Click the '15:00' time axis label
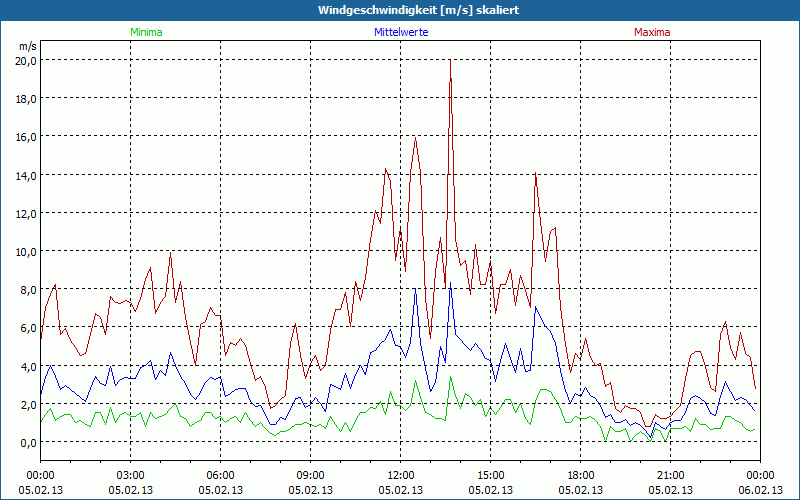800x500 pixels. pos(490,476)
